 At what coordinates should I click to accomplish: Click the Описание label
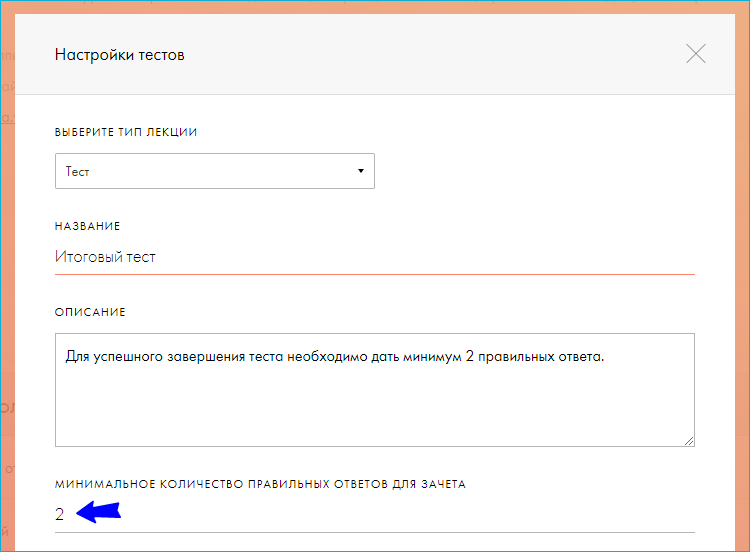coord(90,312)
